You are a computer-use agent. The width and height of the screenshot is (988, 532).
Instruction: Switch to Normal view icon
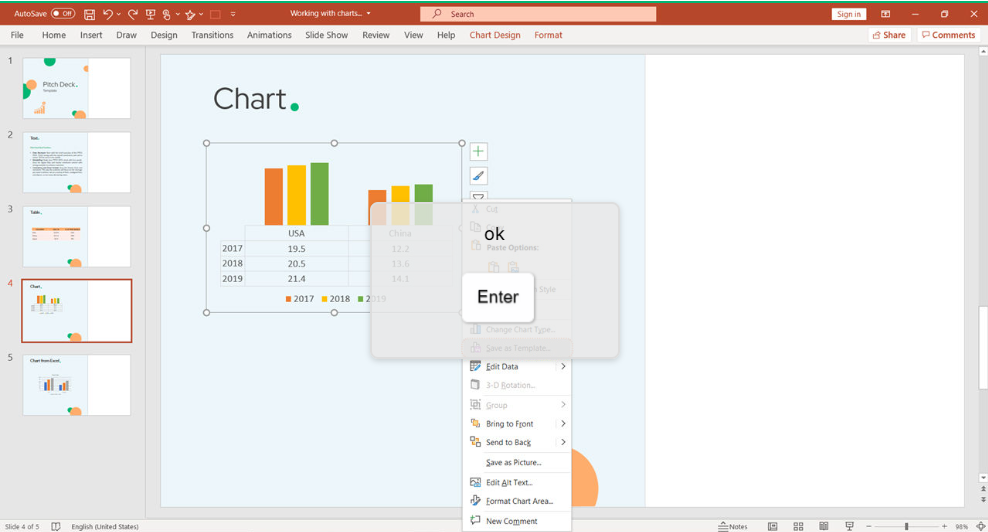click(773, 526)
